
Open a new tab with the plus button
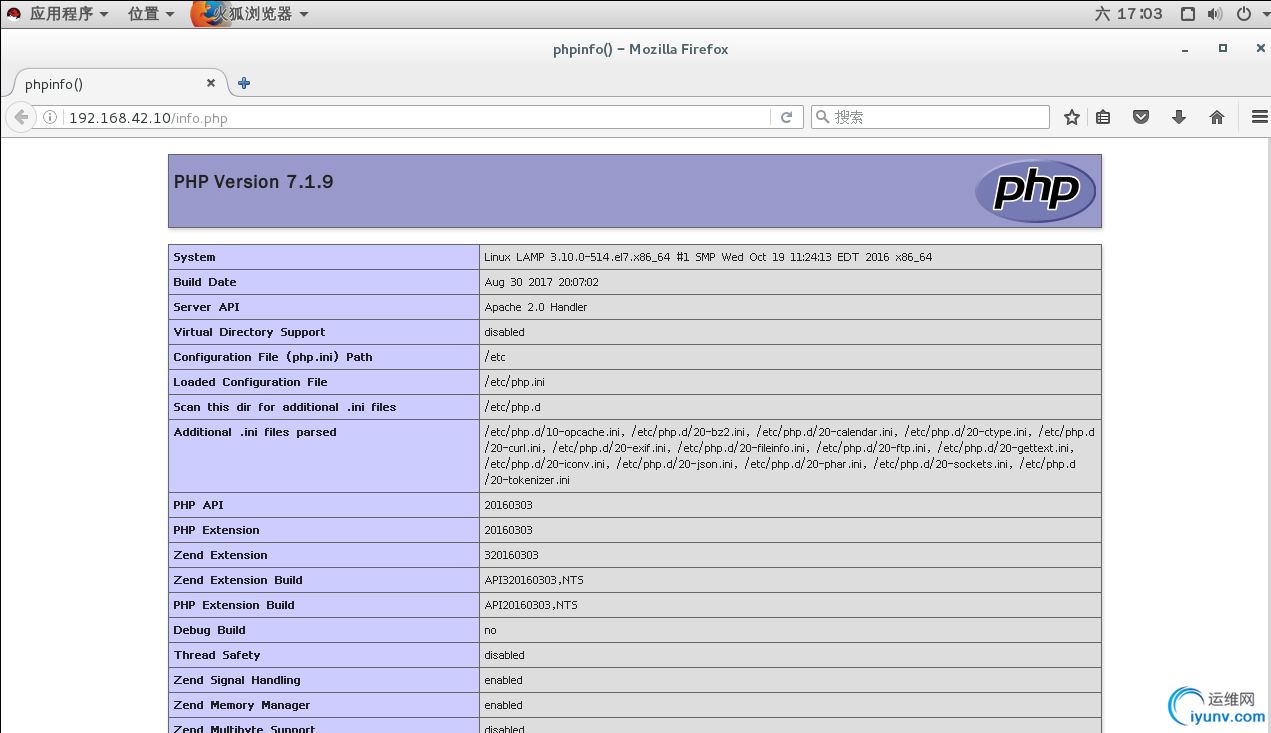[244, 83]
